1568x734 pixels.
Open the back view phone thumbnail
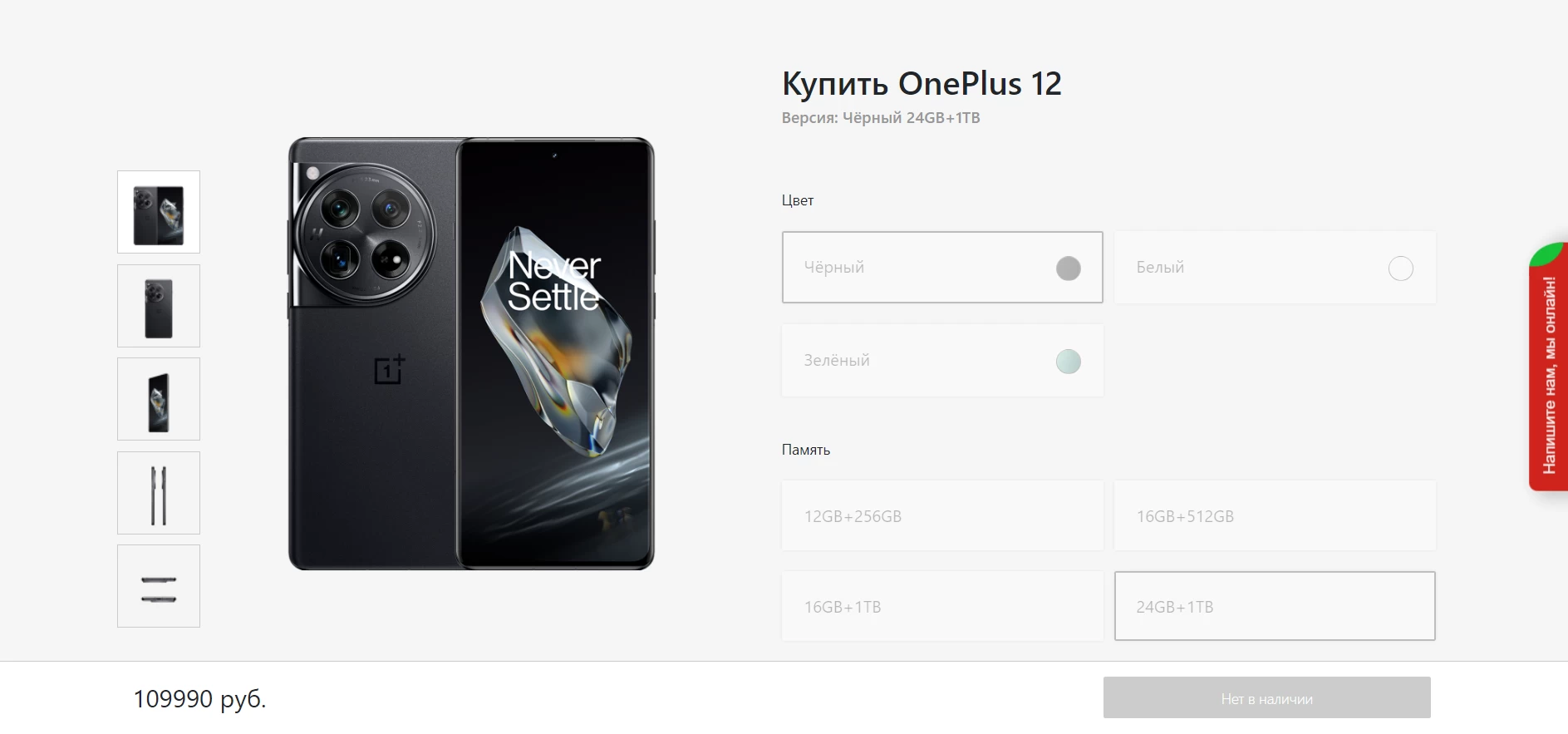159,306
